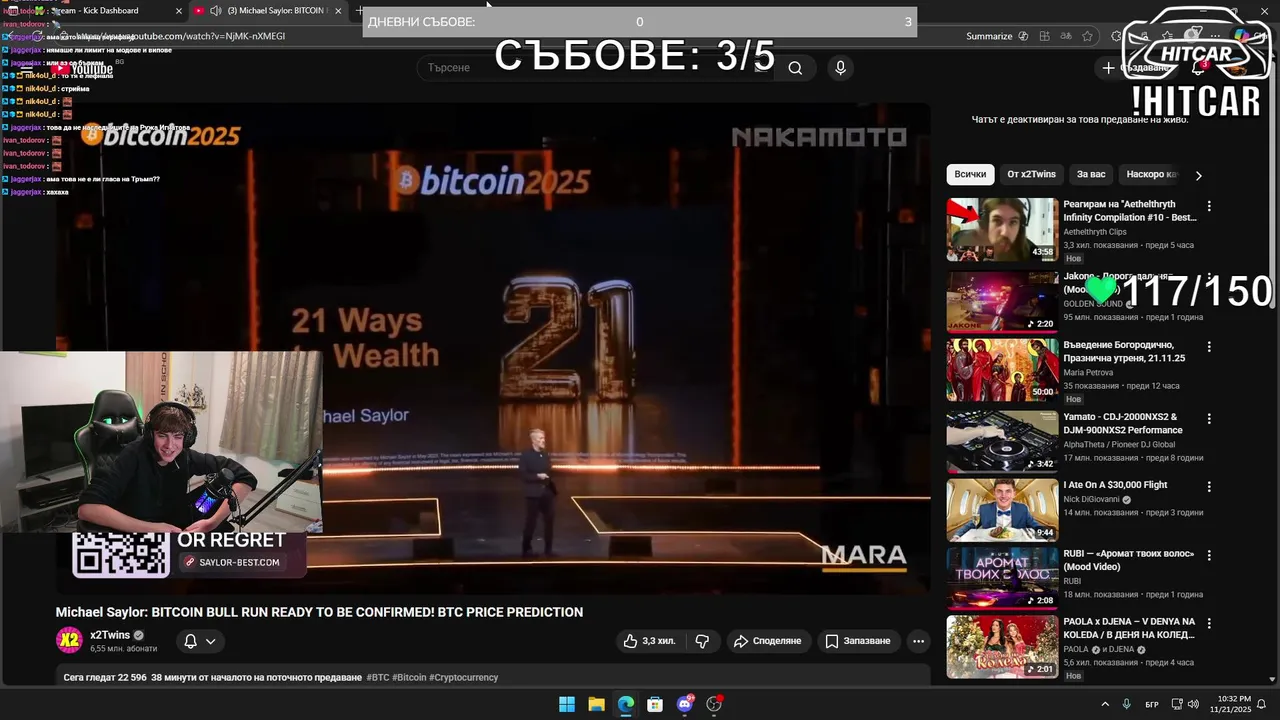
Task: Dislike the video with thumbs down
Action: point(702,641)
